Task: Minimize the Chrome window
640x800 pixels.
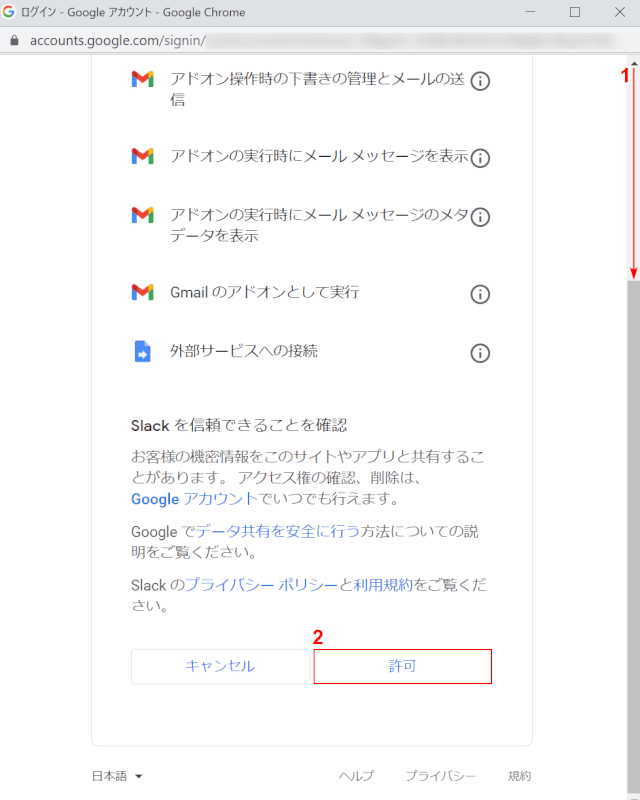Action: tap(530, 12)
